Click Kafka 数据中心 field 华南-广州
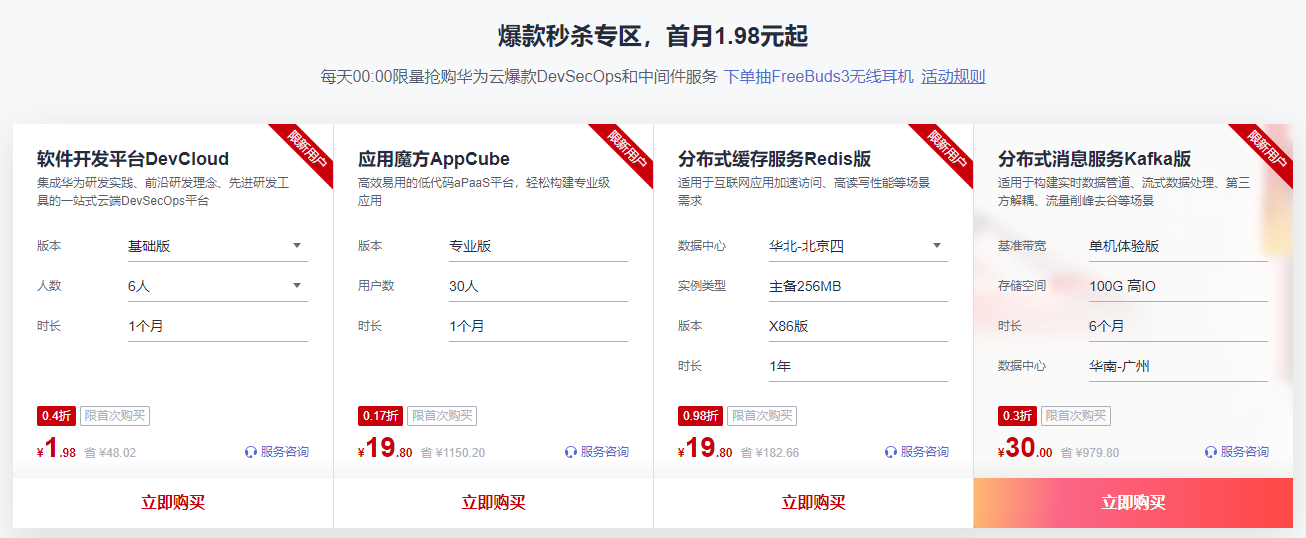 pyautogui.click(x=1178, y=366)
